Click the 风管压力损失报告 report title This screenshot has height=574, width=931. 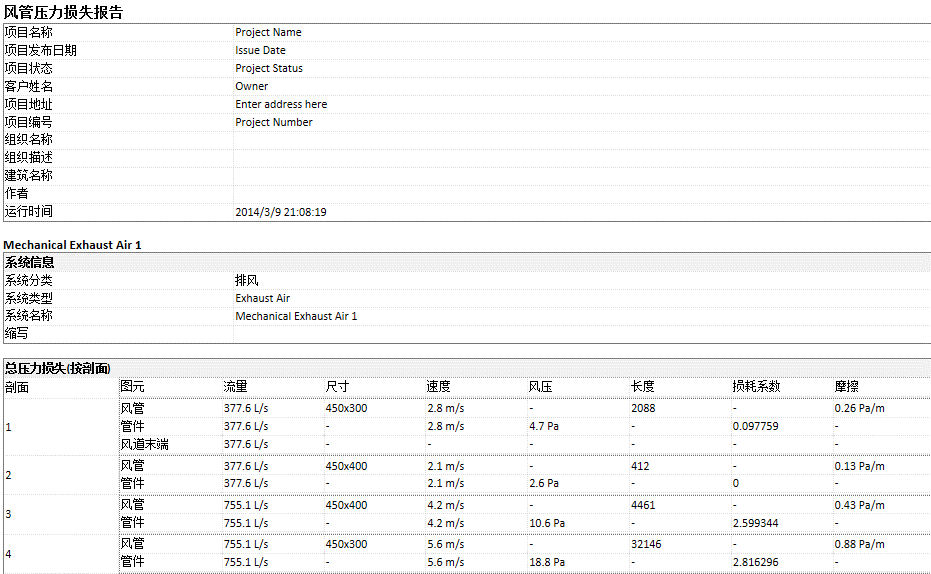pyautogui.click(x=64, y=12)
